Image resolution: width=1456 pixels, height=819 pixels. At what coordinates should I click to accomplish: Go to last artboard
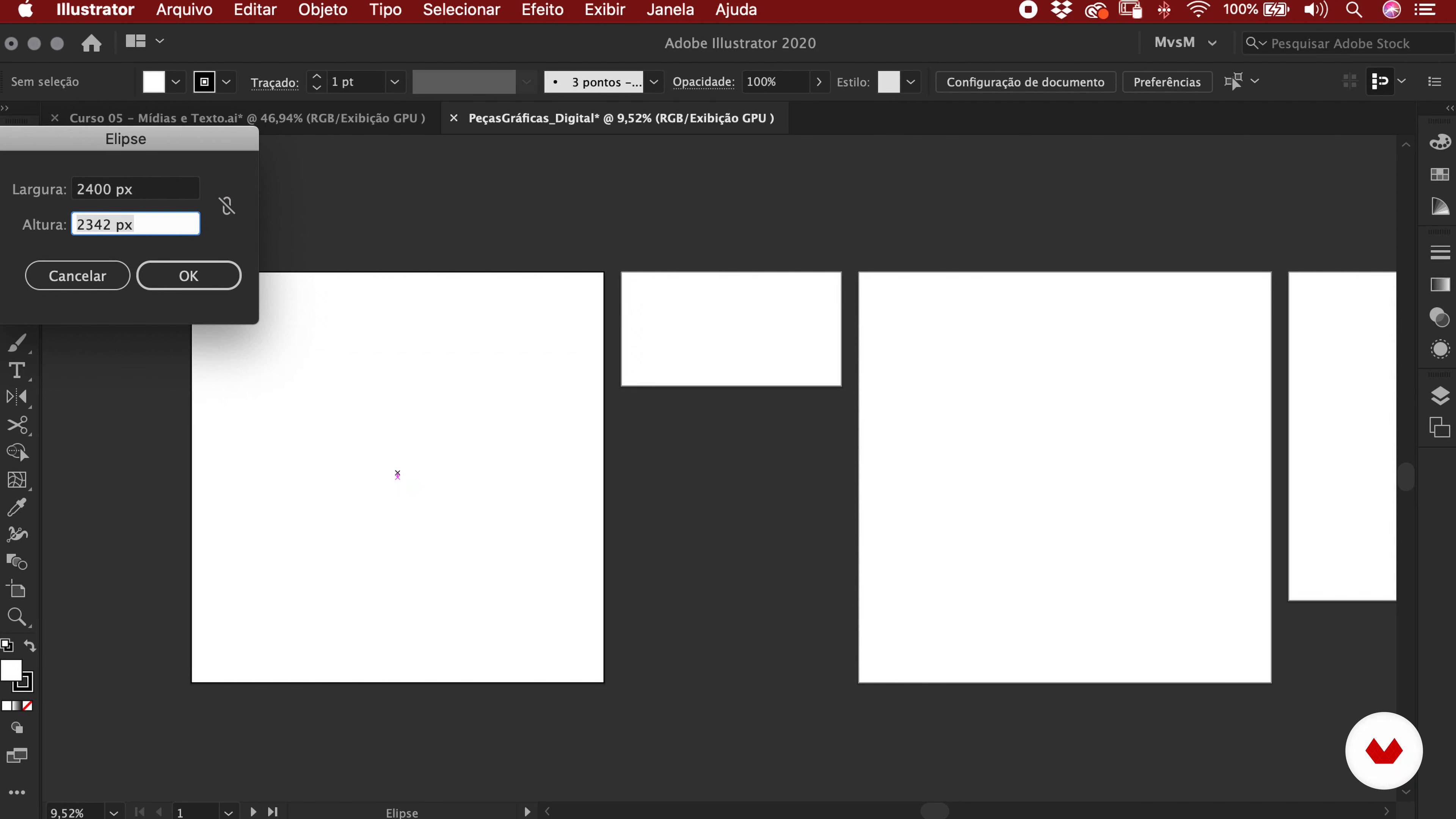(273, 812)
